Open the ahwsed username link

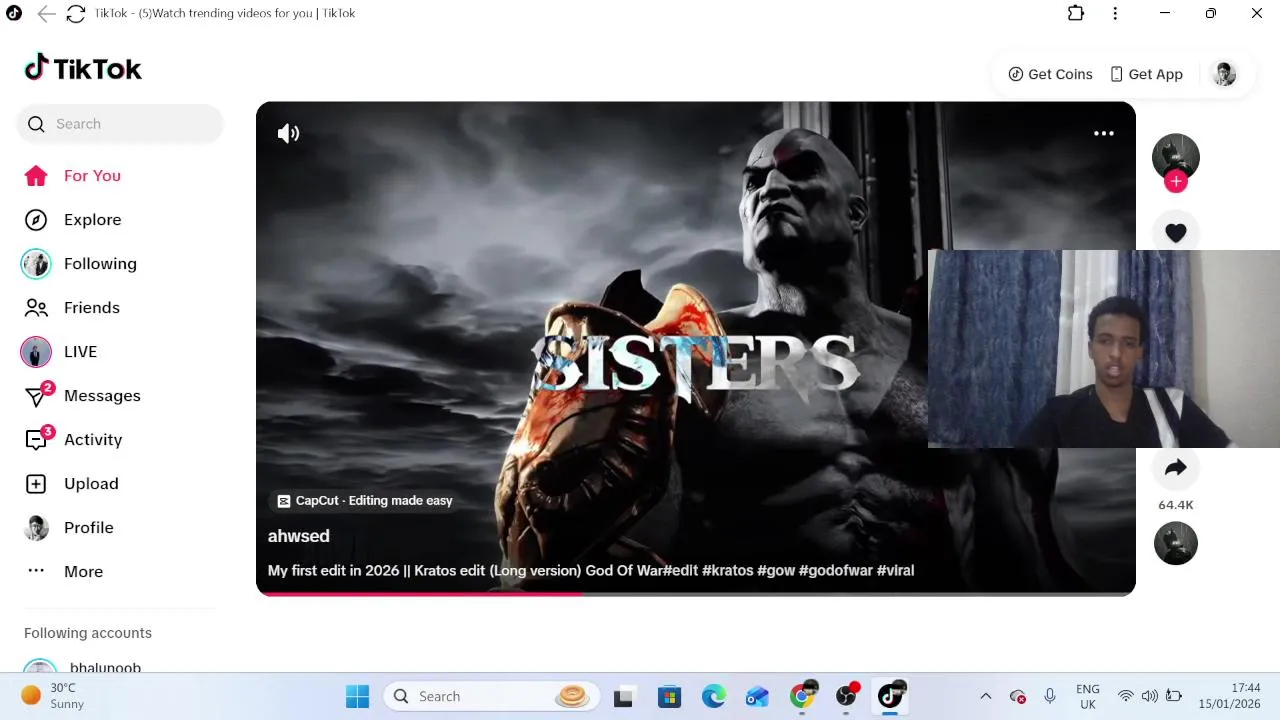(x=298, y=536)
